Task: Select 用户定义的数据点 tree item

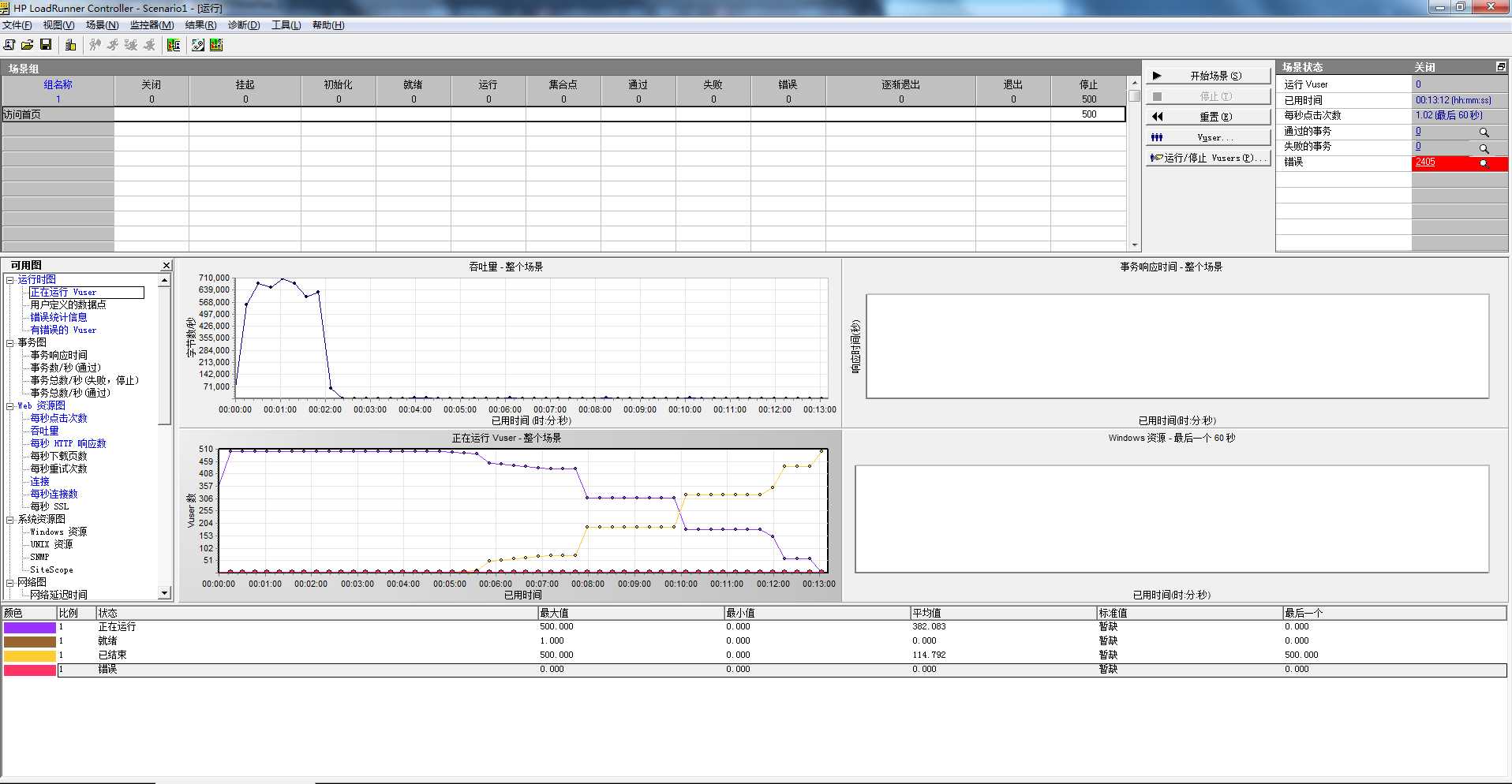Action: [x=68, y=305]
